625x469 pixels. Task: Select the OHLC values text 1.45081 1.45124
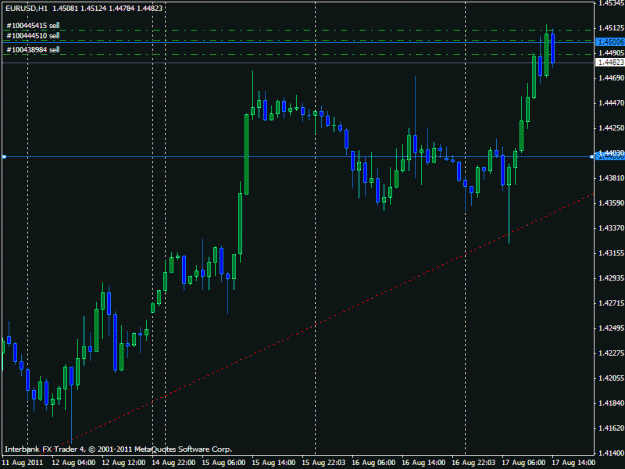(79, 8)
